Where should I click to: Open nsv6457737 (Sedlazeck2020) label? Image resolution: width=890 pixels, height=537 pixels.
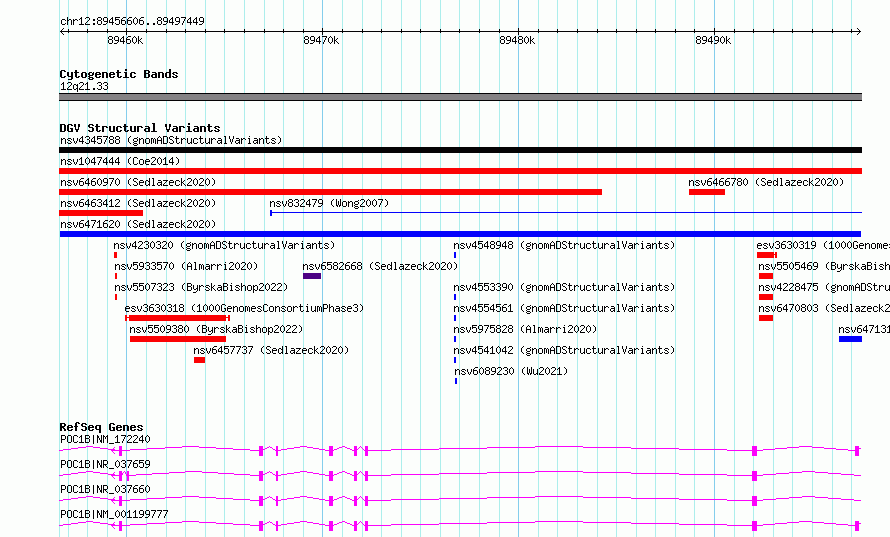point(271,350)
